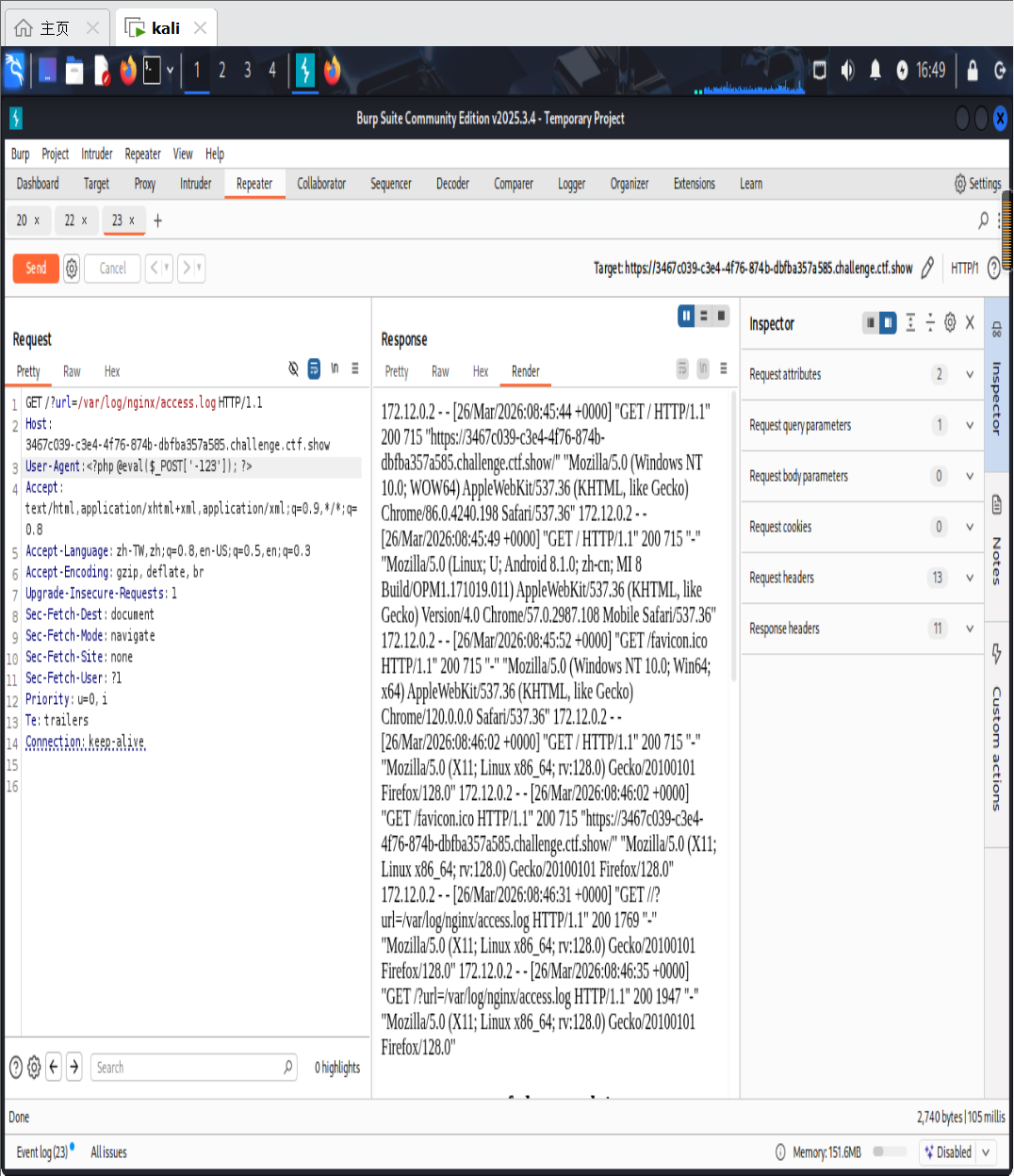Screen dimensions: 1014x1176
Task: Open forward-history dropdown arrow
Action: click(x=199, y=269)
